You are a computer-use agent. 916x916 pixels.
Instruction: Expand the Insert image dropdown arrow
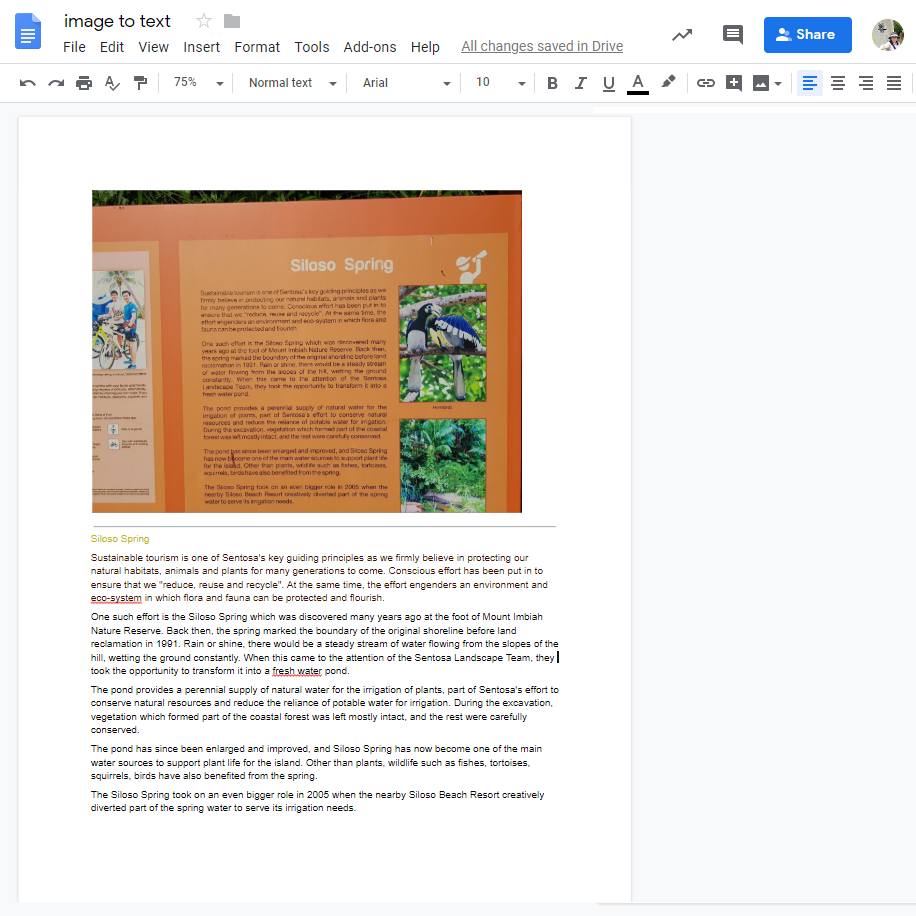pyautogui.click(x=778, y=84)
